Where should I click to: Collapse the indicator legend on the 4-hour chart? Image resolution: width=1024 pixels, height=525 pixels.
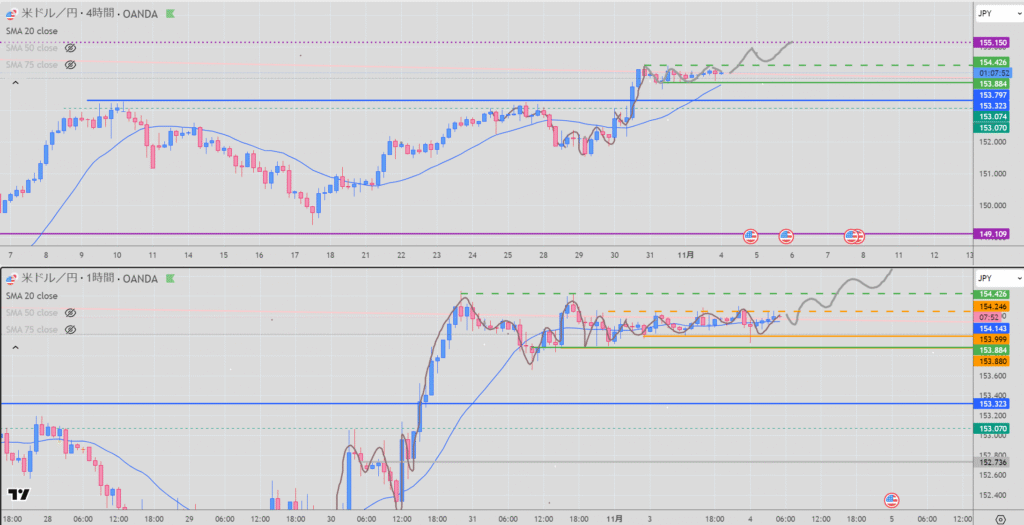[15, 83]
